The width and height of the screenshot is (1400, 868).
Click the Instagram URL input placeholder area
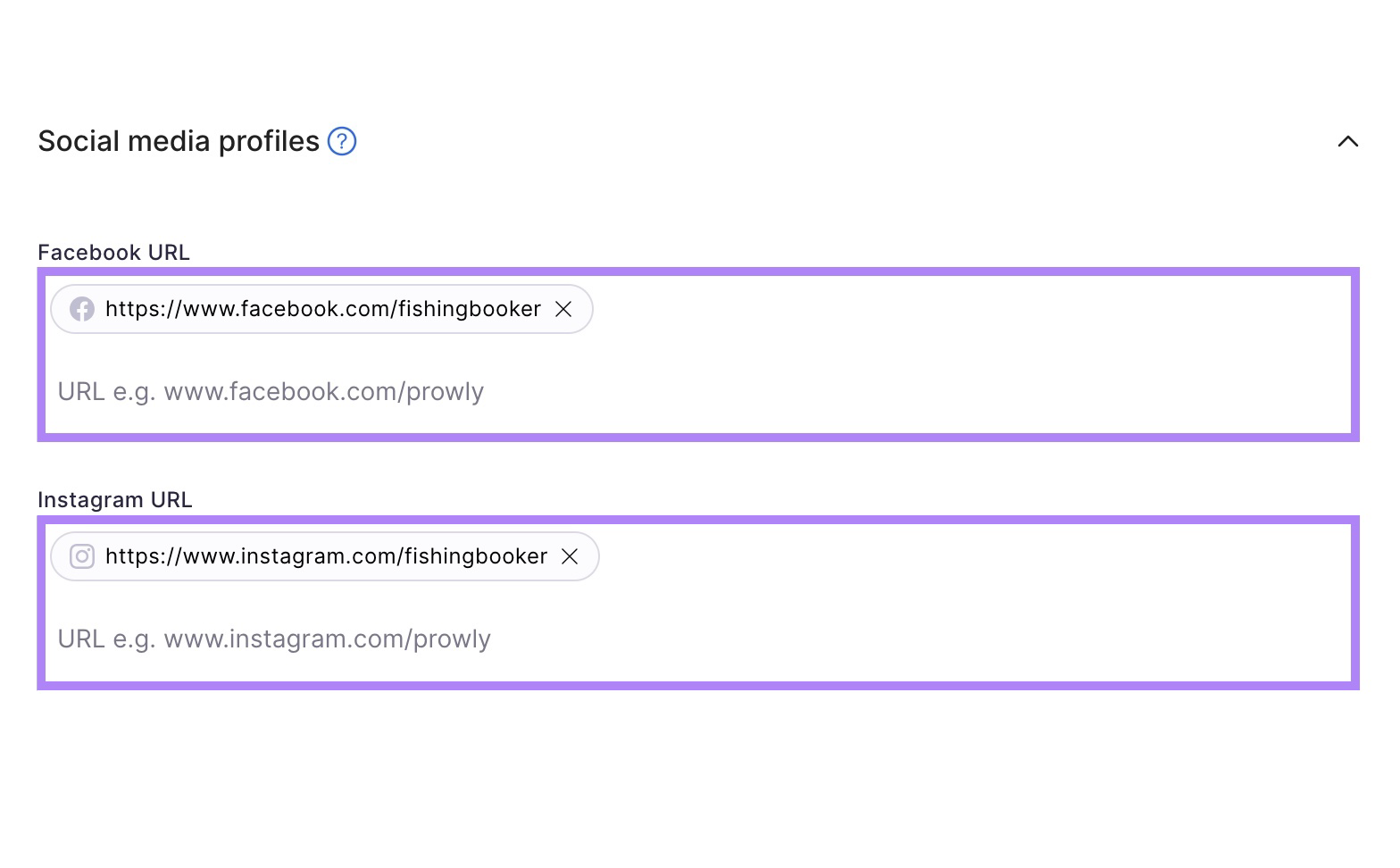[274, 638]
